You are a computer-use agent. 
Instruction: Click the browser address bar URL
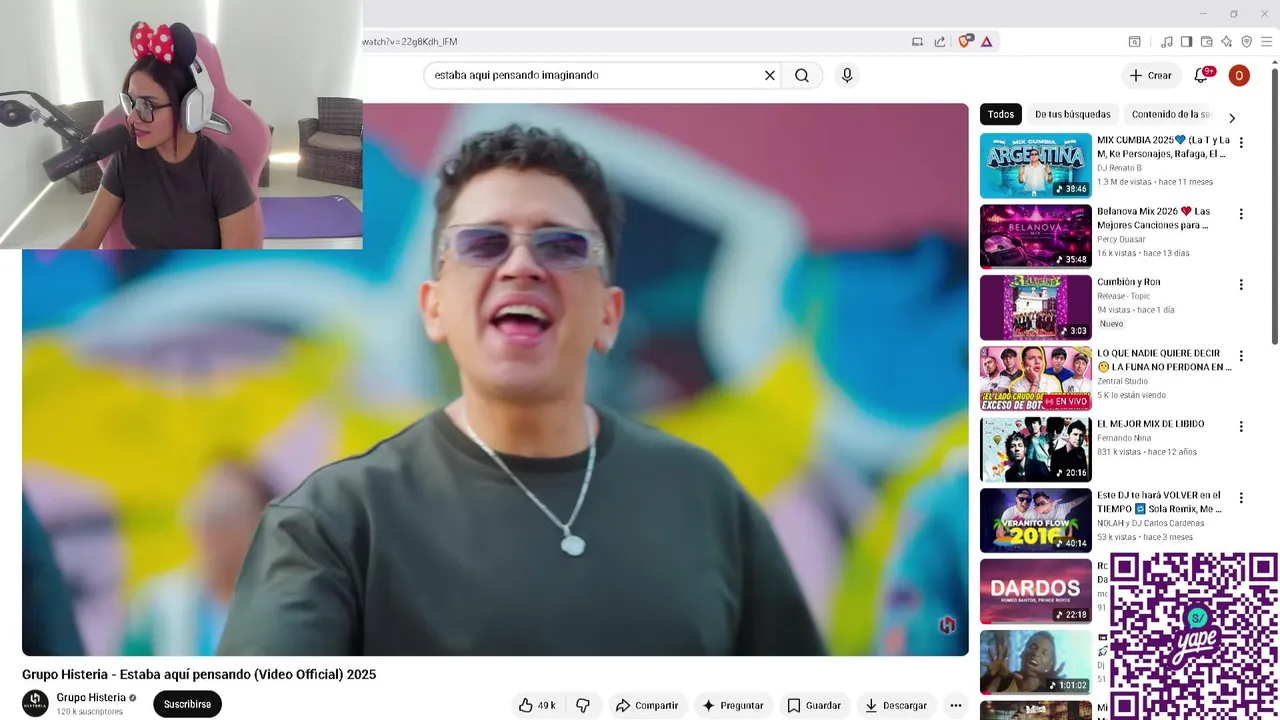tap(409, 42)
